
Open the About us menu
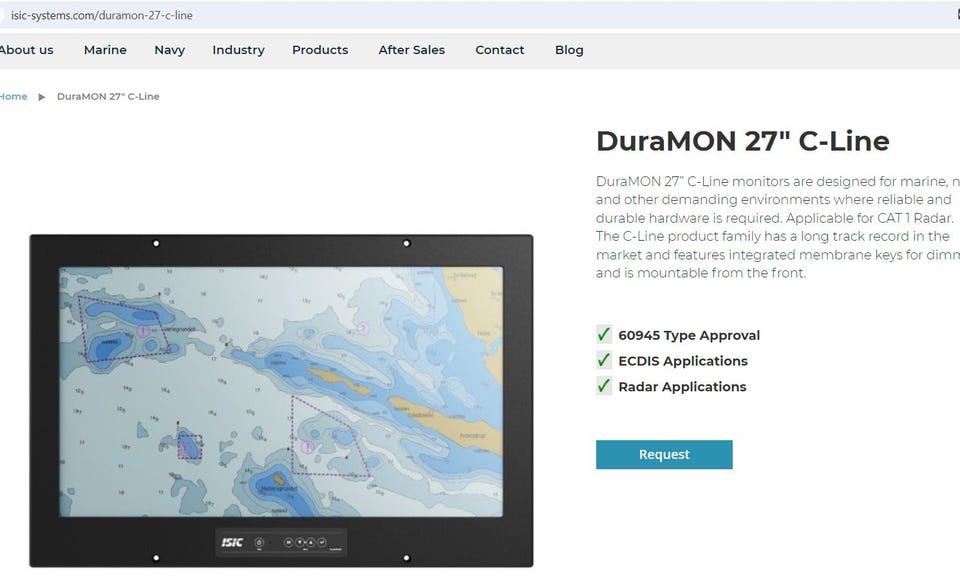tap(26, 50)
